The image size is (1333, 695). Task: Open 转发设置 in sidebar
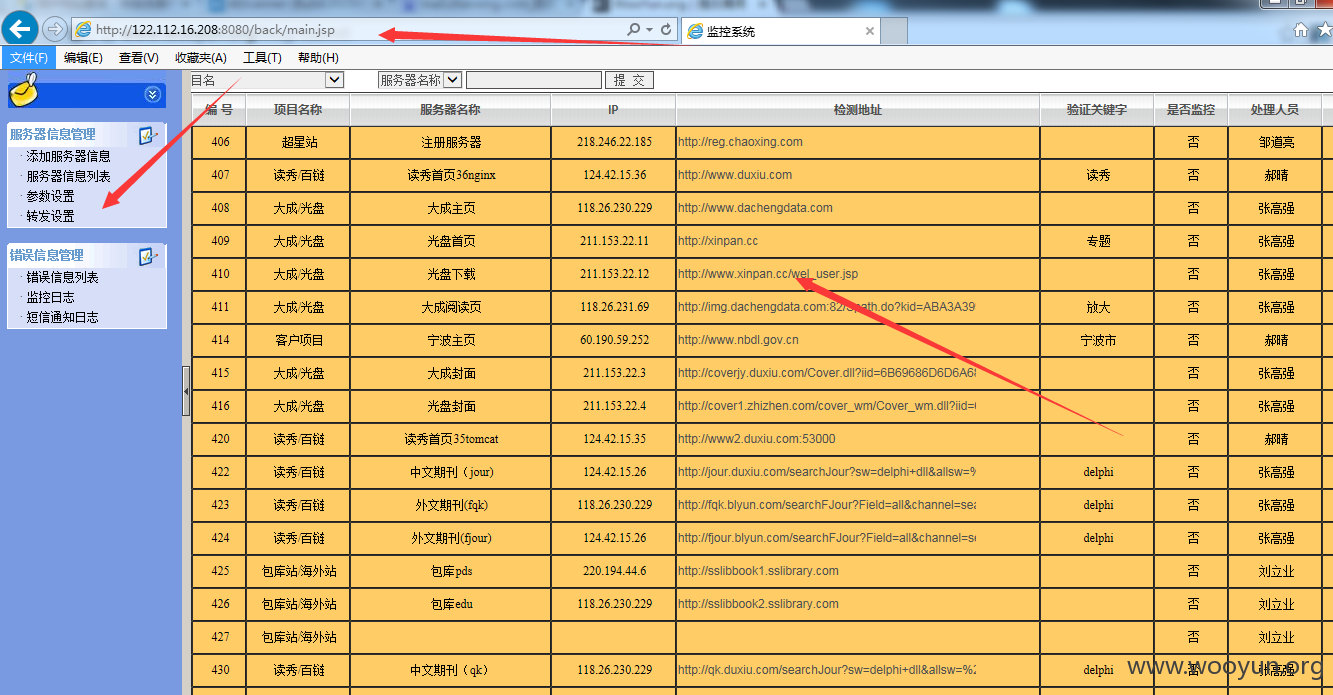coord(50,216)
